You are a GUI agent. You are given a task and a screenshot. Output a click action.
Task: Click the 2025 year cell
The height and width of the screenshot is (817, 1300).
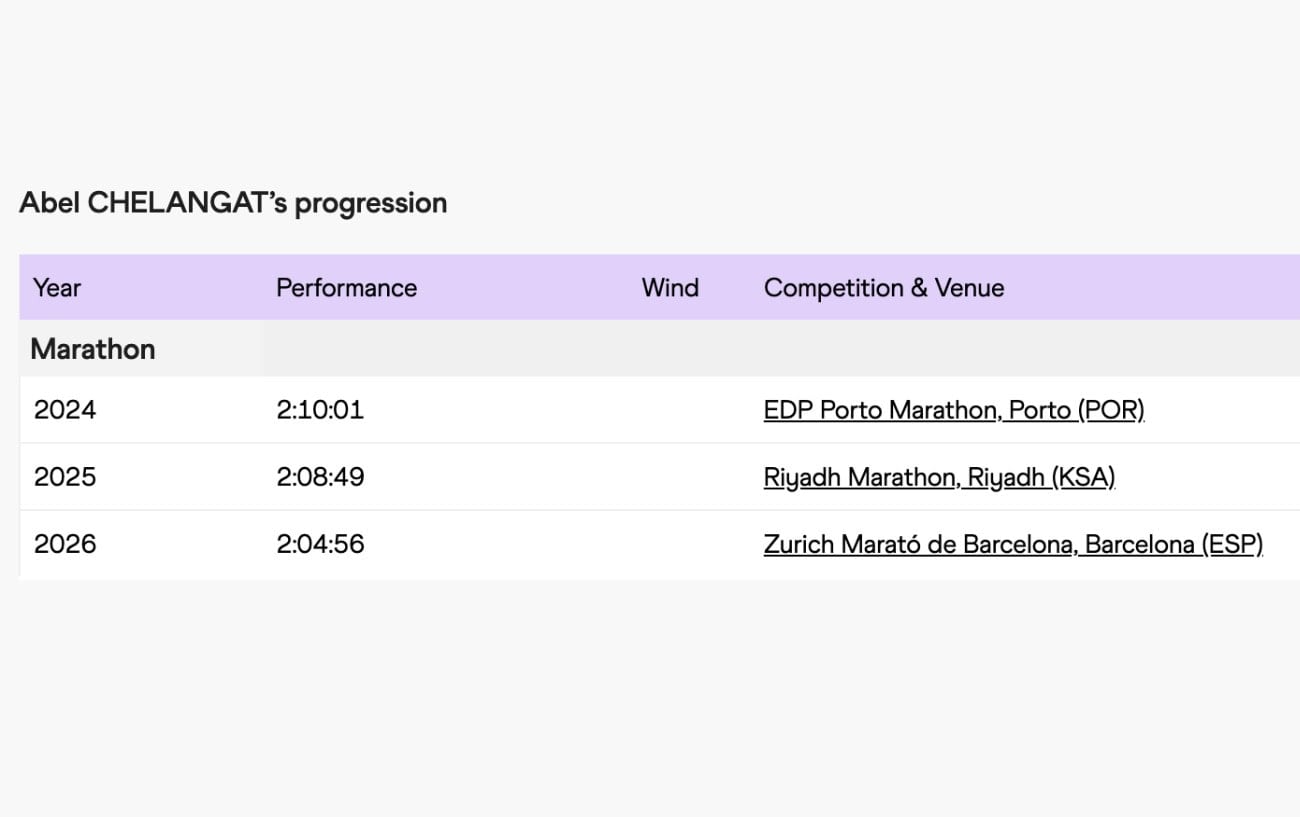pos(65,477)
